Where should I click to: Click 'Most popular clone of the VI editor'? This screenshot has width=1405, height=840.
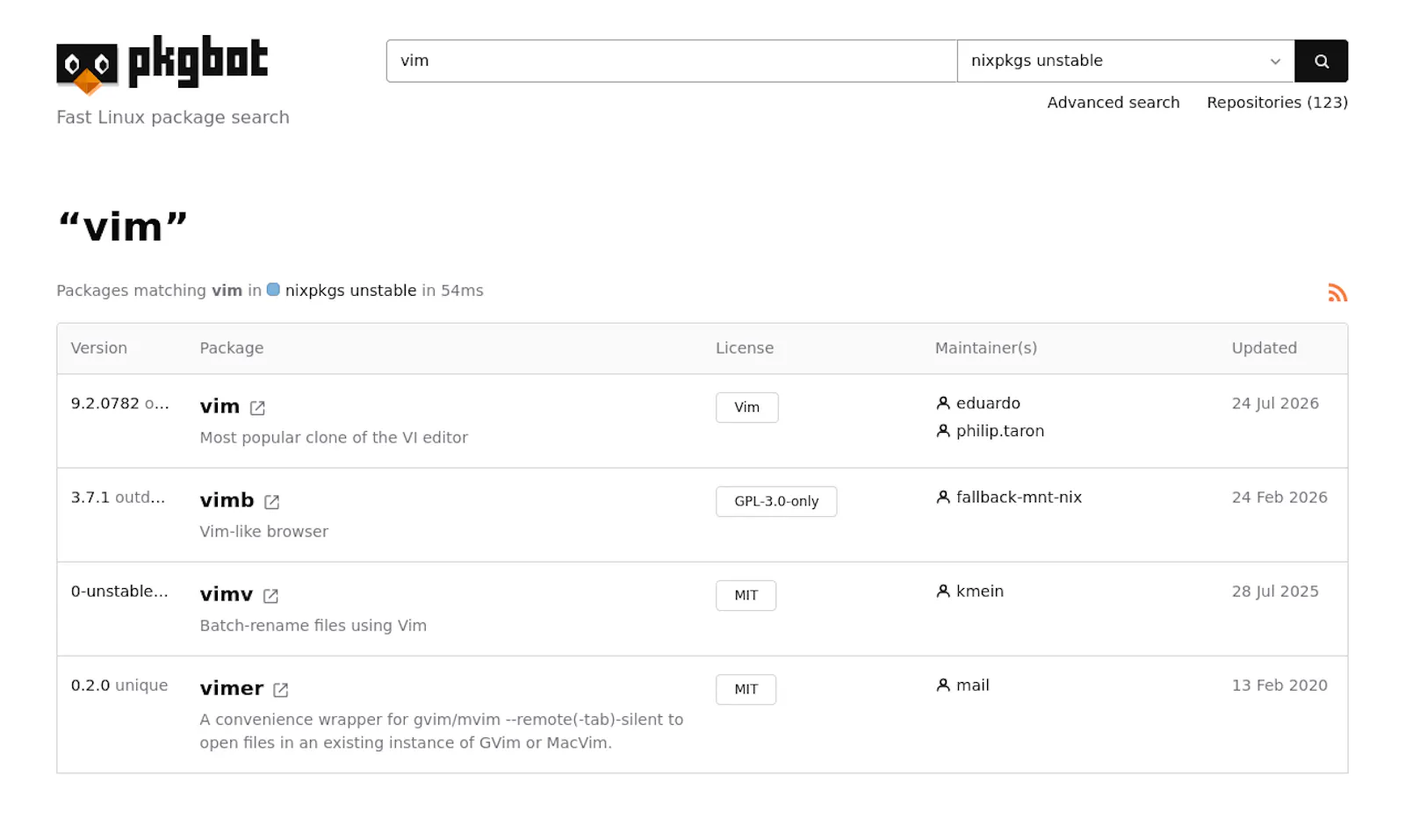pos(334,437)
